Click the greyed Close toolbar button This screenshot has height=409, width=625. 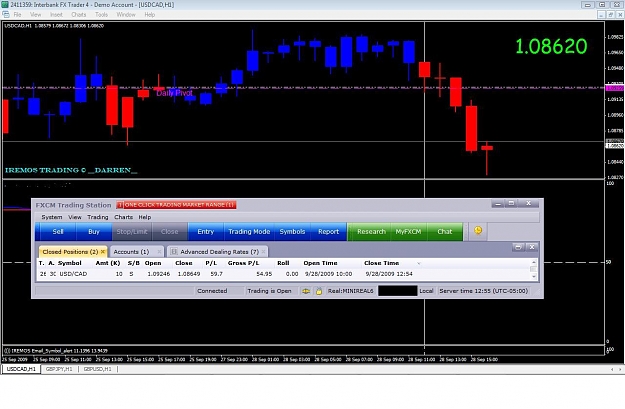[x=169, y=232]
